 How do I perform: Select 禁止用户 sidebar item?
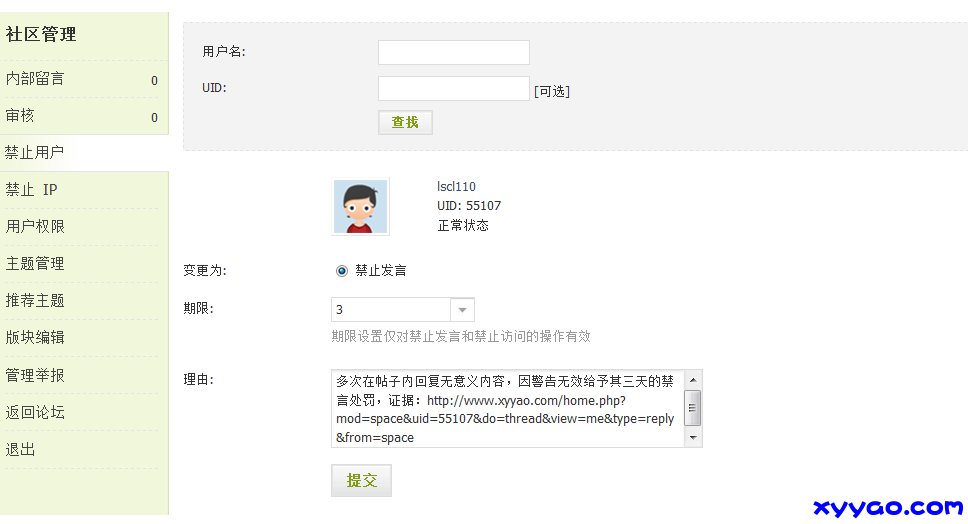point(34,153)
